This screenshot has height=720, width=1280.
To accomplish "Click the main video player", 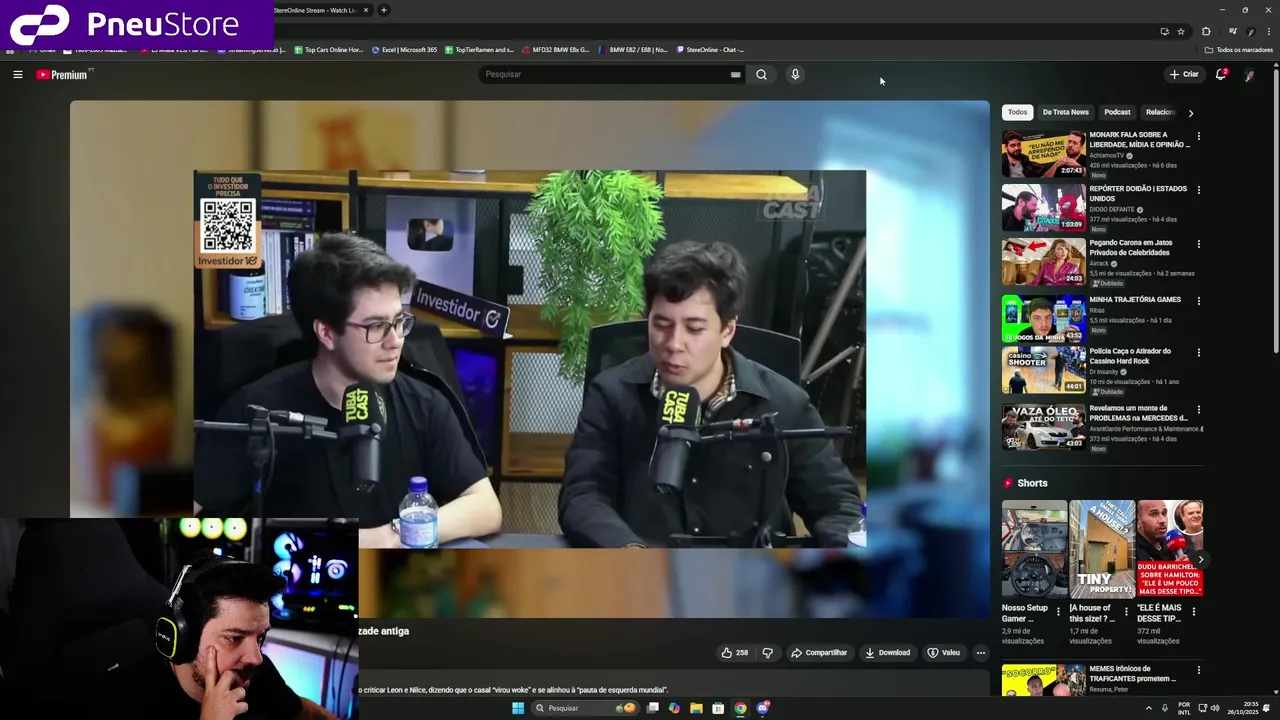I will pyautogui.click(x=529, y=359).
